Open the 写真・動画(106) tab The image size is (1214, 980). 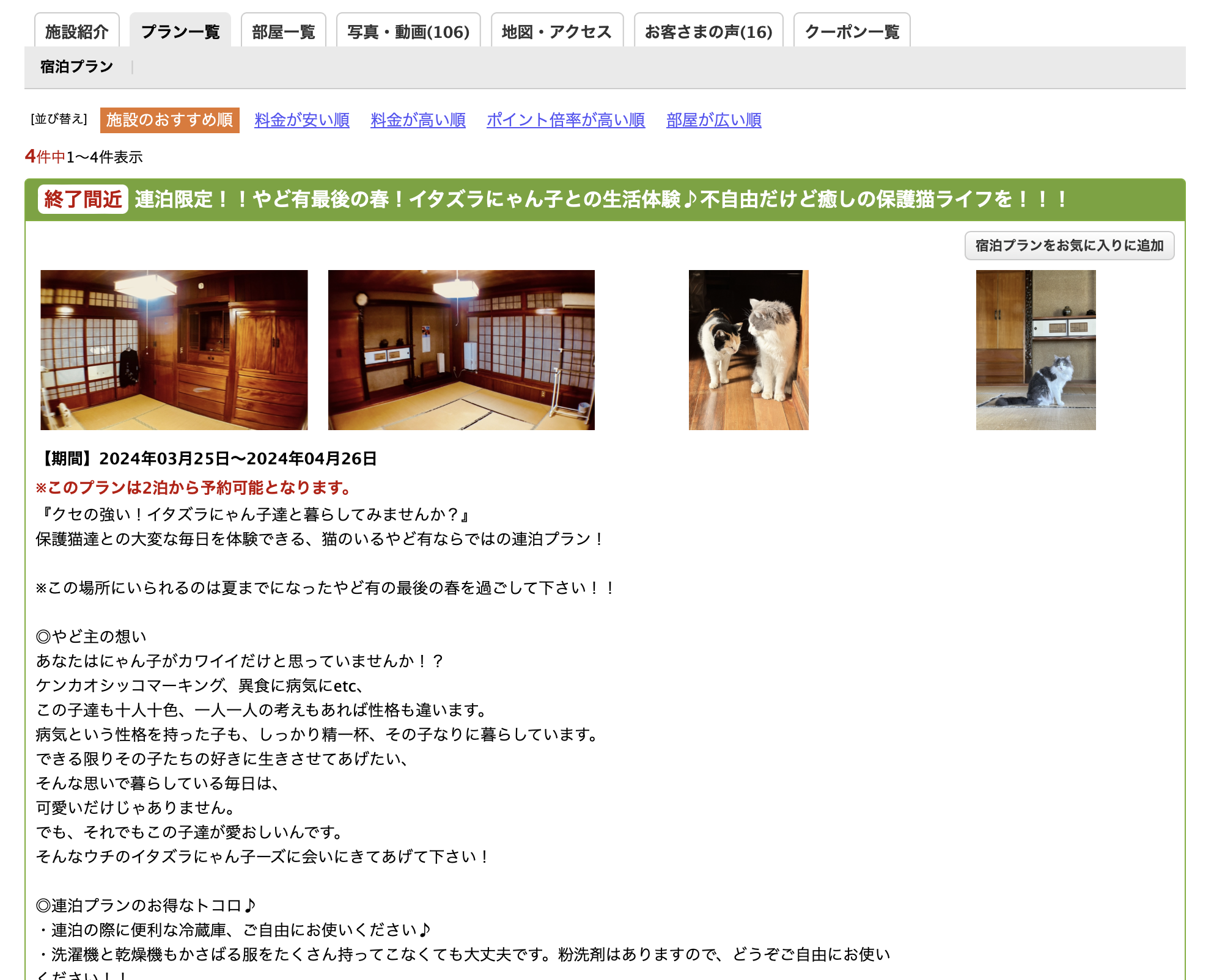pyautogui.click(x=408, y=31)
